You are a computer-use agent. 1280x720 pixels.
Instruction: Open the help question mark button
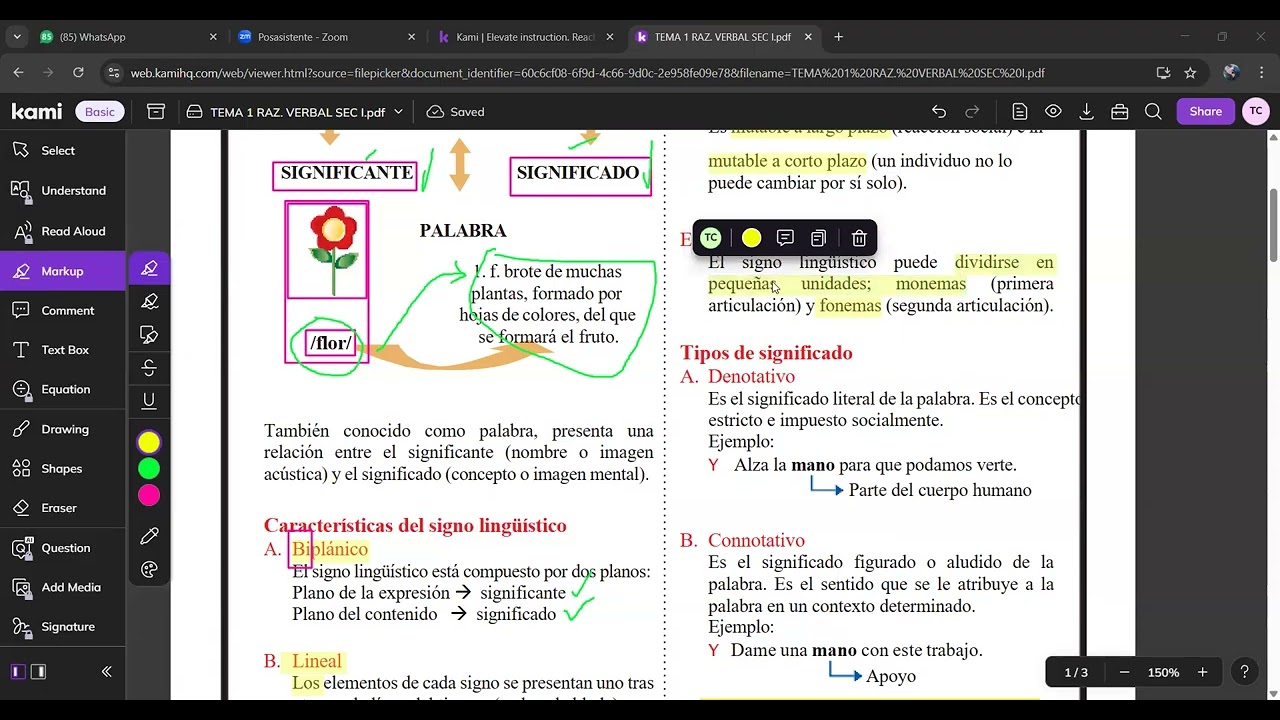coord(1244,672)
